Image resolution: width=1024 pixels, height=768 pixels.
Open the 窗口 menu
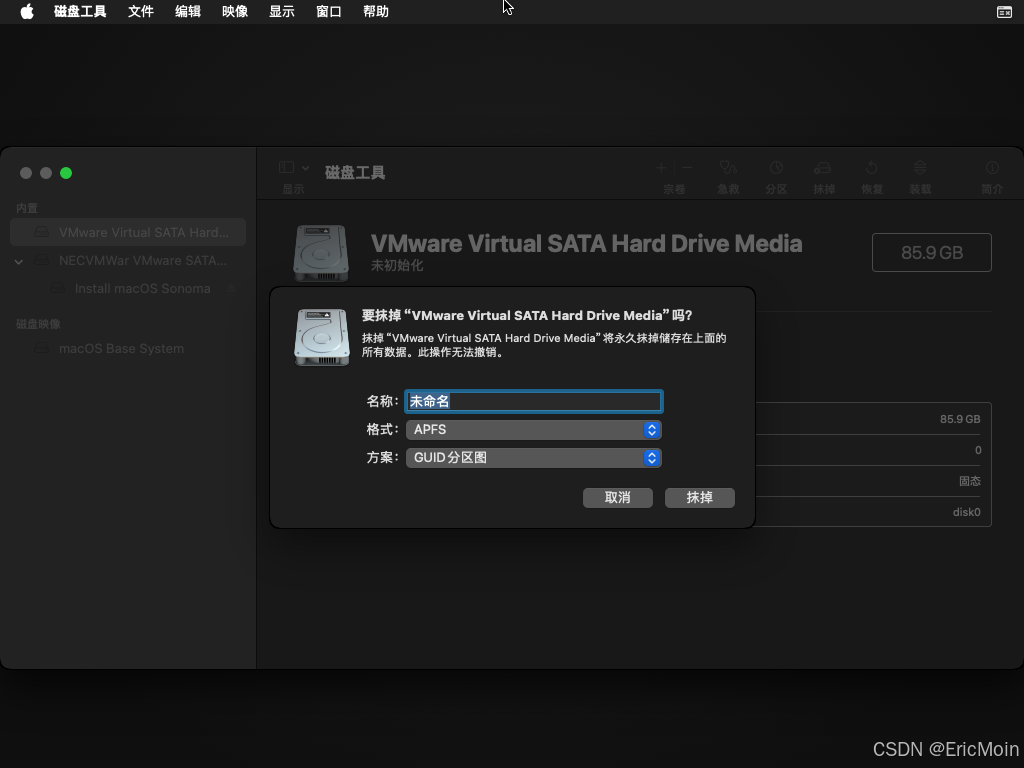(328, 12)
